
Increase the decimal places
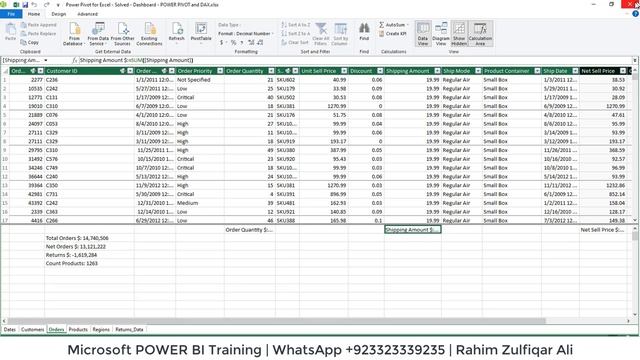251,42
